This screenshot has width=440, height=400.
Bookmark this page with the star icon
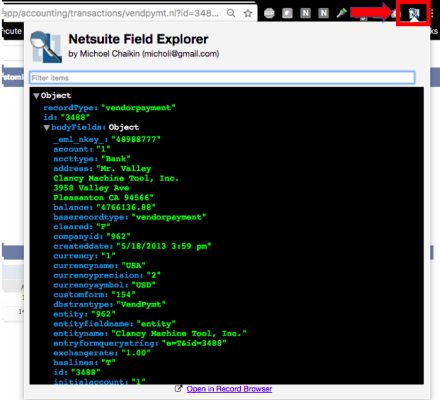pyautogui.click(x=248, y=13)
